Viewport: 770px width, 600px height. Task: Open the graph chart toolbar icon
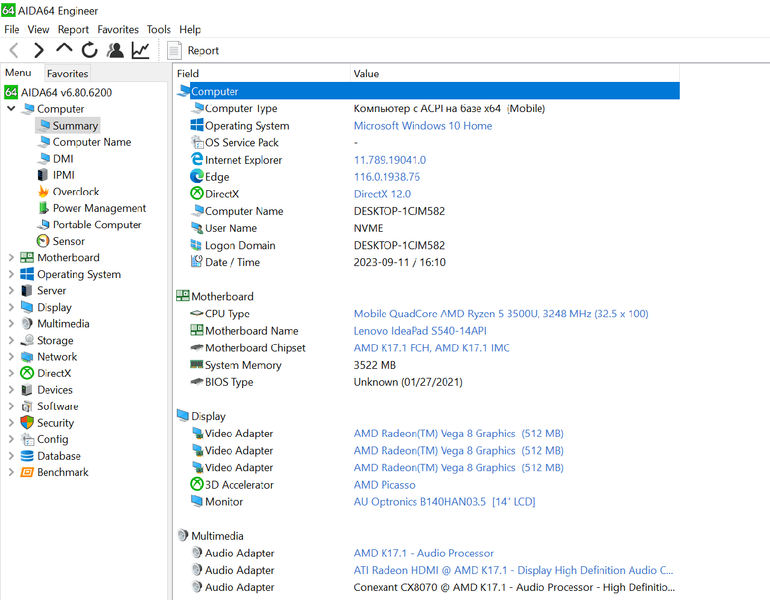point(140,50)
